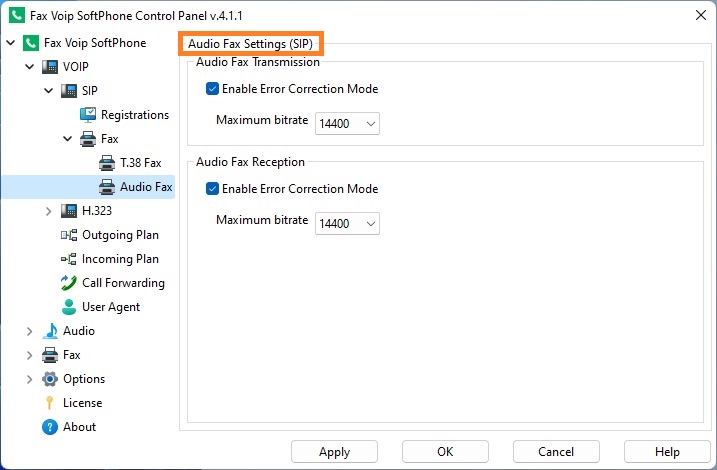Click the Call Forwarding green phone icon
The height and width of the screenshot is (470, 717).
[69, 283]
